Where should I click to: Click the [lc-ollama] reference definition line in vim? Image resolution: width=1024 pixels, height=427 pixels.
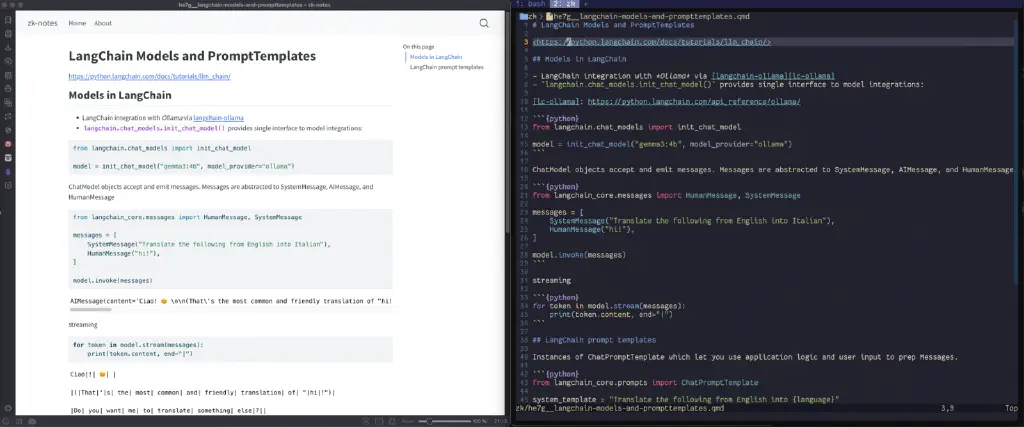[x=666, y=102]
